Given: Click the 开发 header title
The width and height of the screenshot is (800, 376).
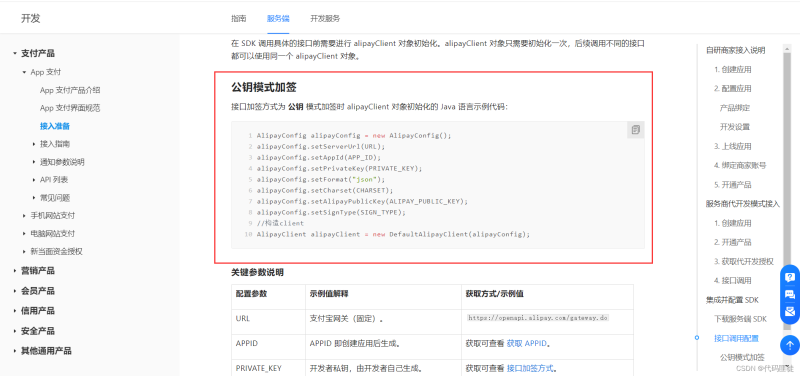Looking at the screenshot, I should (x=30, y=18).
